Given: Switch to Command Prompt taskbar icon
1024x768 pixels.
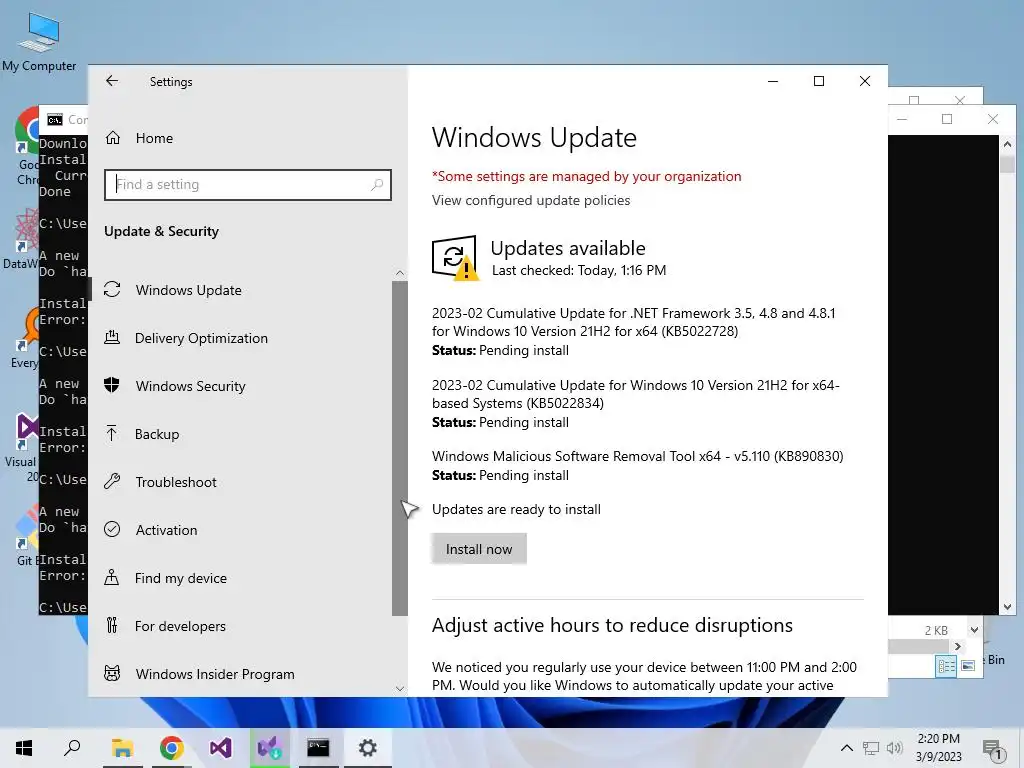Looking at the screenshot, I should point(318,748).
